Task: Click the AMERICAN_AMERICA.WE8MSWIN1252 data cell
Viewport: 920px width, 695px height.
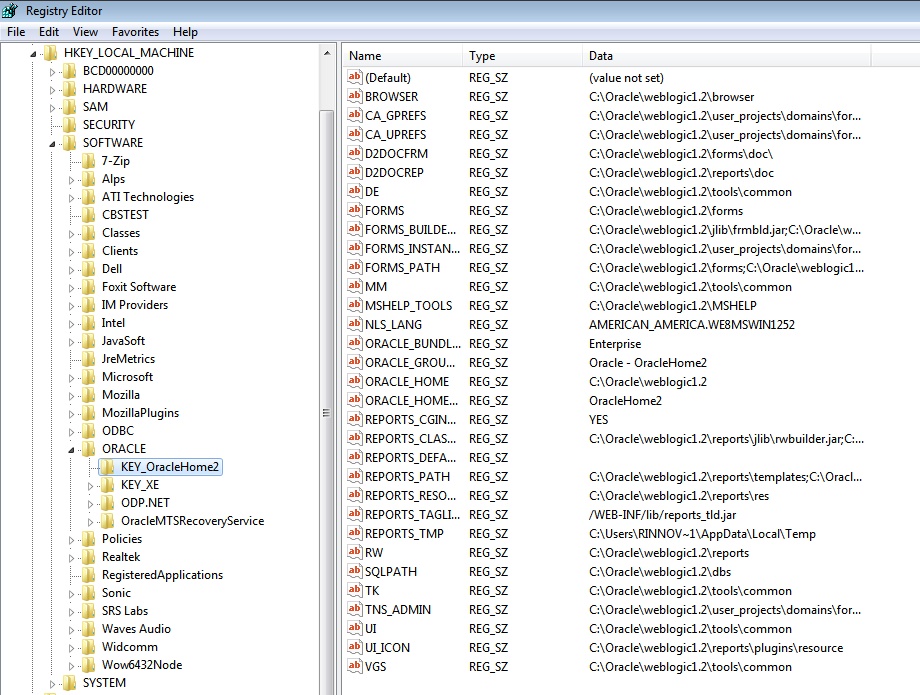Action: (692, 324)
